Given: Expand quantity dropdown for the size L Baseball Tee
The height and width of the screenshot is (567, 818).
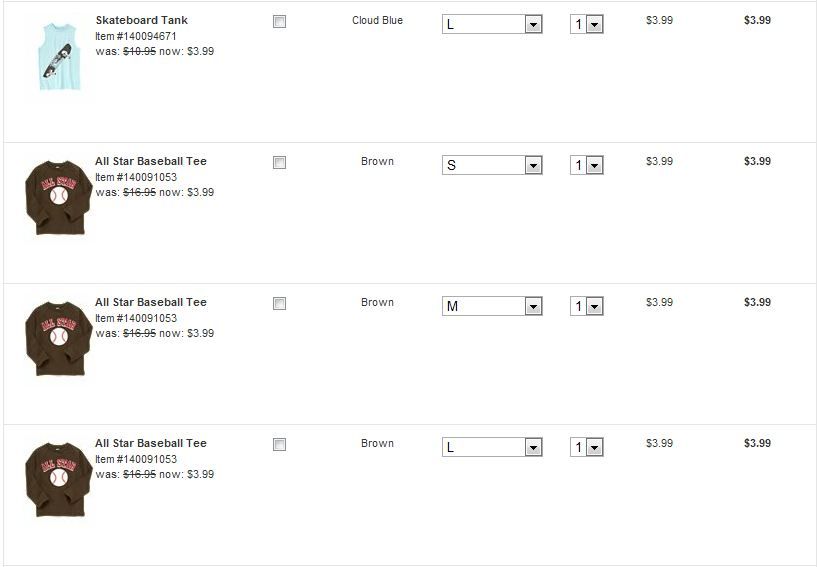Looking at the screenshot, I should pyautogui.click(x=587, y=447).
